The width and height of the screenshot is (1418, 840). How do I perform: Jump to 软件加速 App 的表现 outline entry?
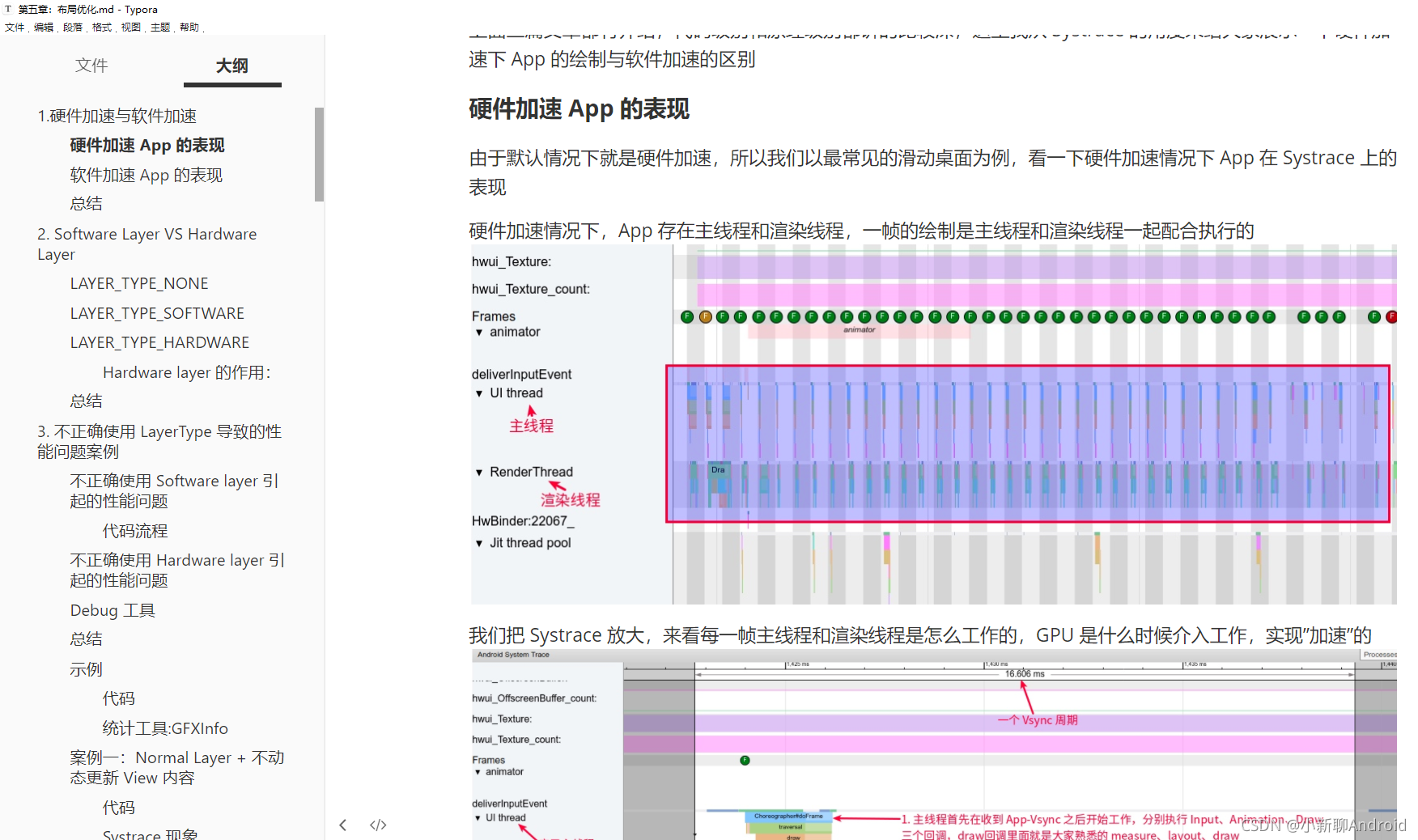(x=146, y=175)
